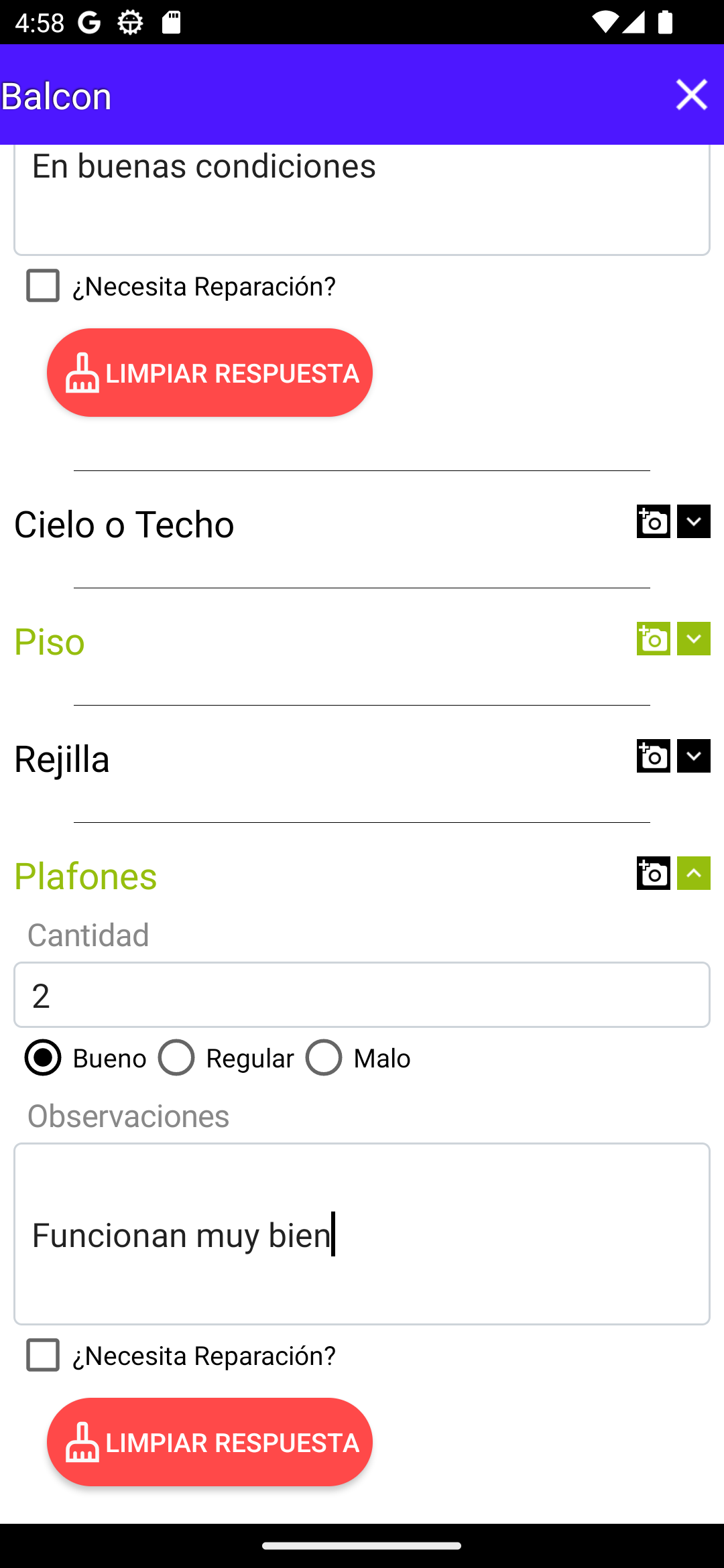The height and width of the screenshot is (1568, 724).
Task: Add photo for Cielo o Techo
Action: 653,522
